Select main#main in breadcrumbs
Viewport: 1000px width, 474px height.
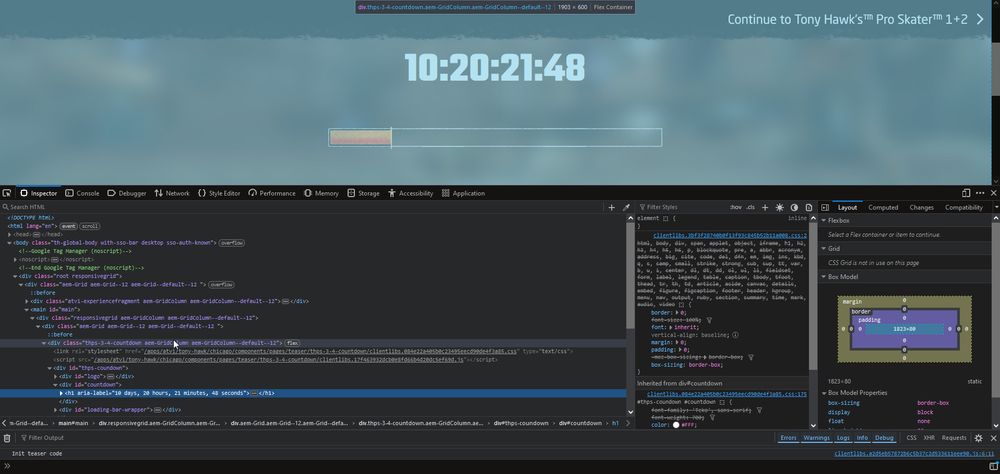point(73,423)
